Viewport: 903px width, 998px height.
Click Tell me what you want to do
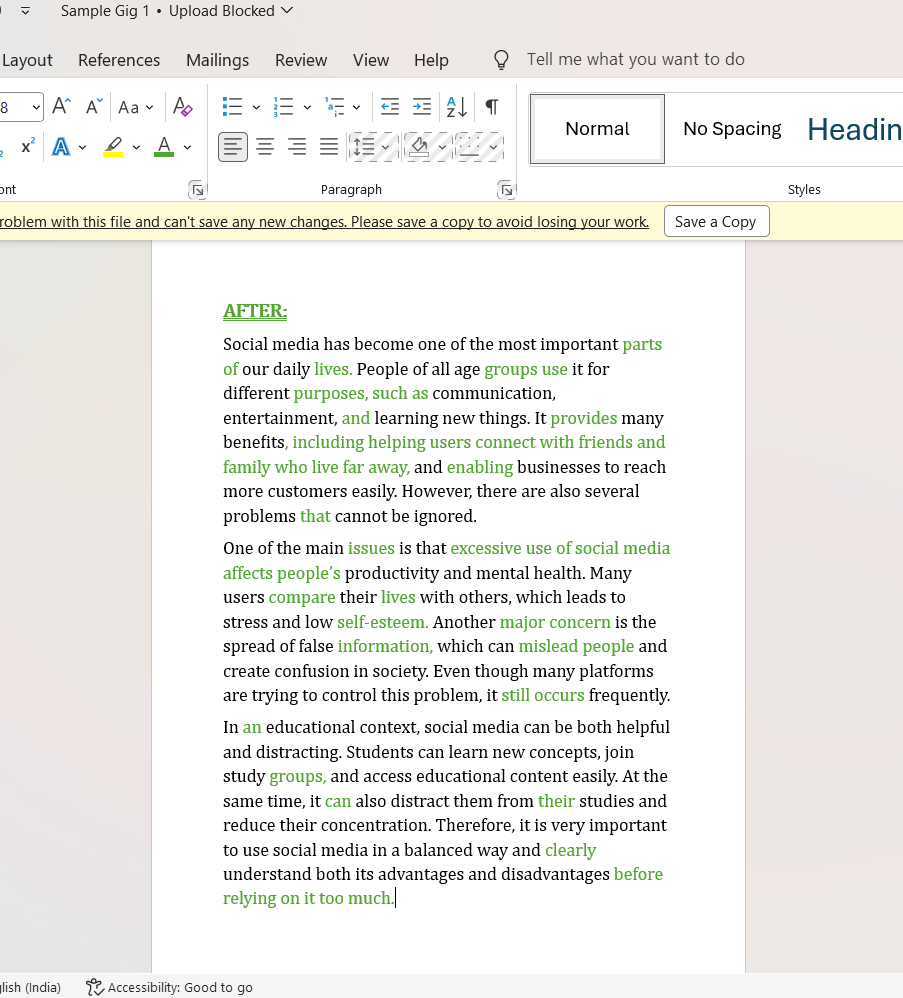click(635, 59)
